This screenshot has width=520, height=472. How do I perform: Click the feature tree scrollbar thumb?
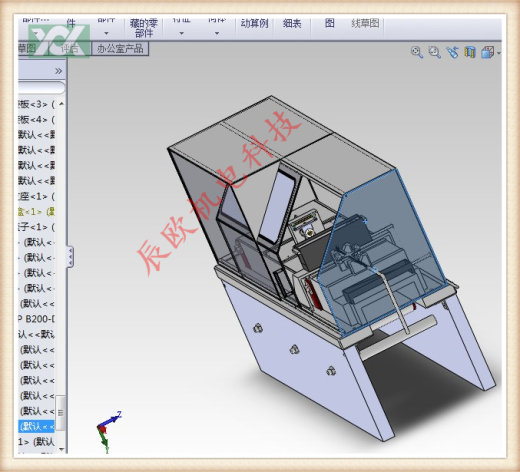coord(60,412)
